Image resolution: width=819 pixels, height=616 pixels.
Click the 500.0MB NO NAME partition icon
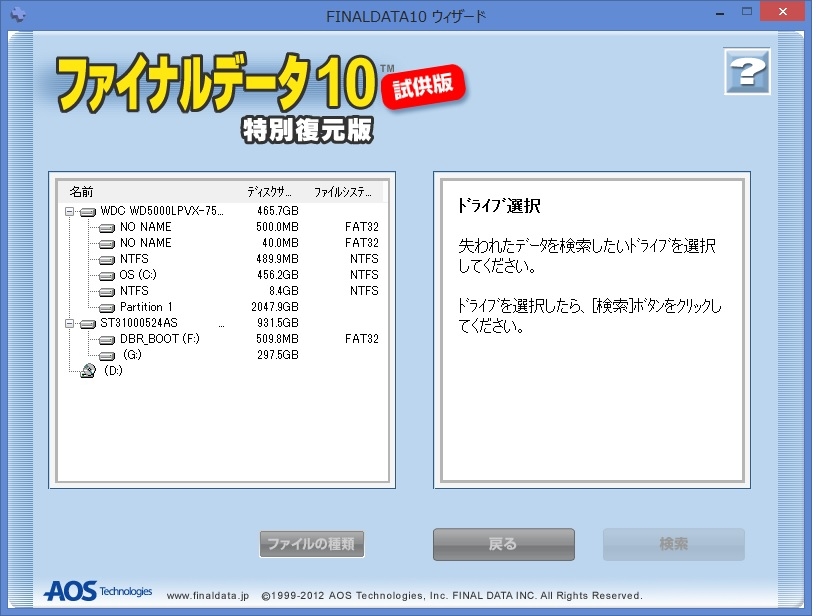107,228
